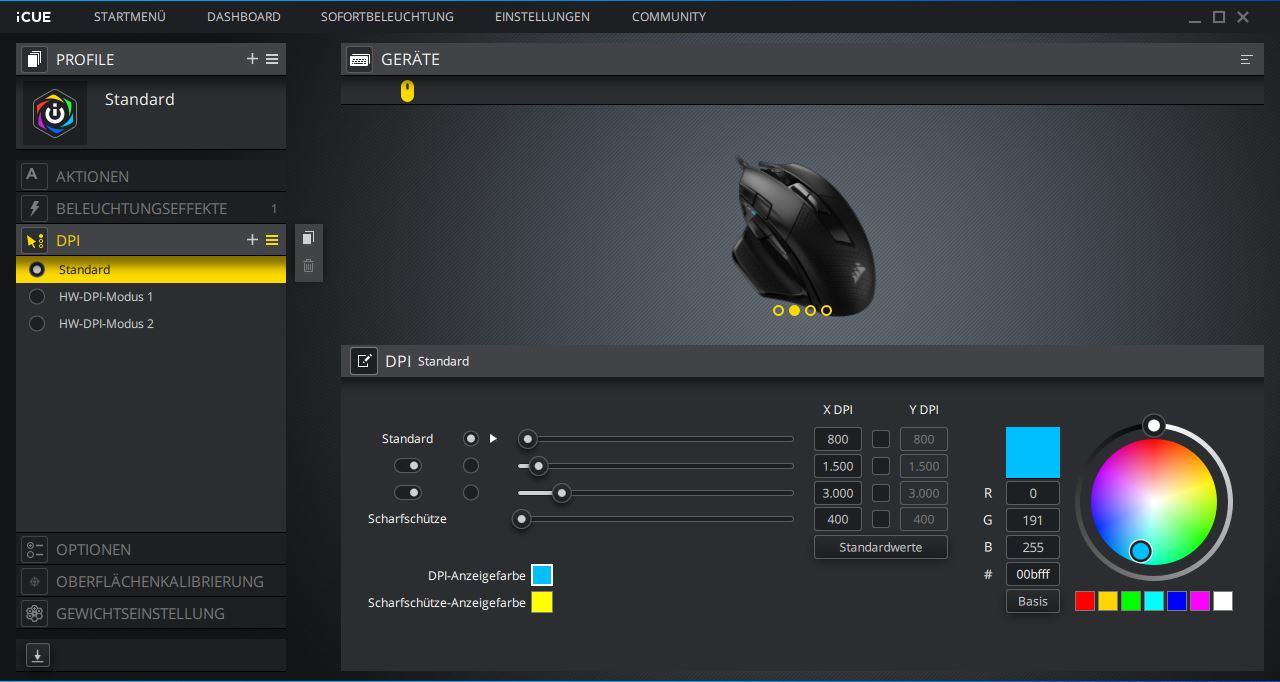Click the play arrow beside Standard row
1280x682 pixels.
[x=493, y=438]
